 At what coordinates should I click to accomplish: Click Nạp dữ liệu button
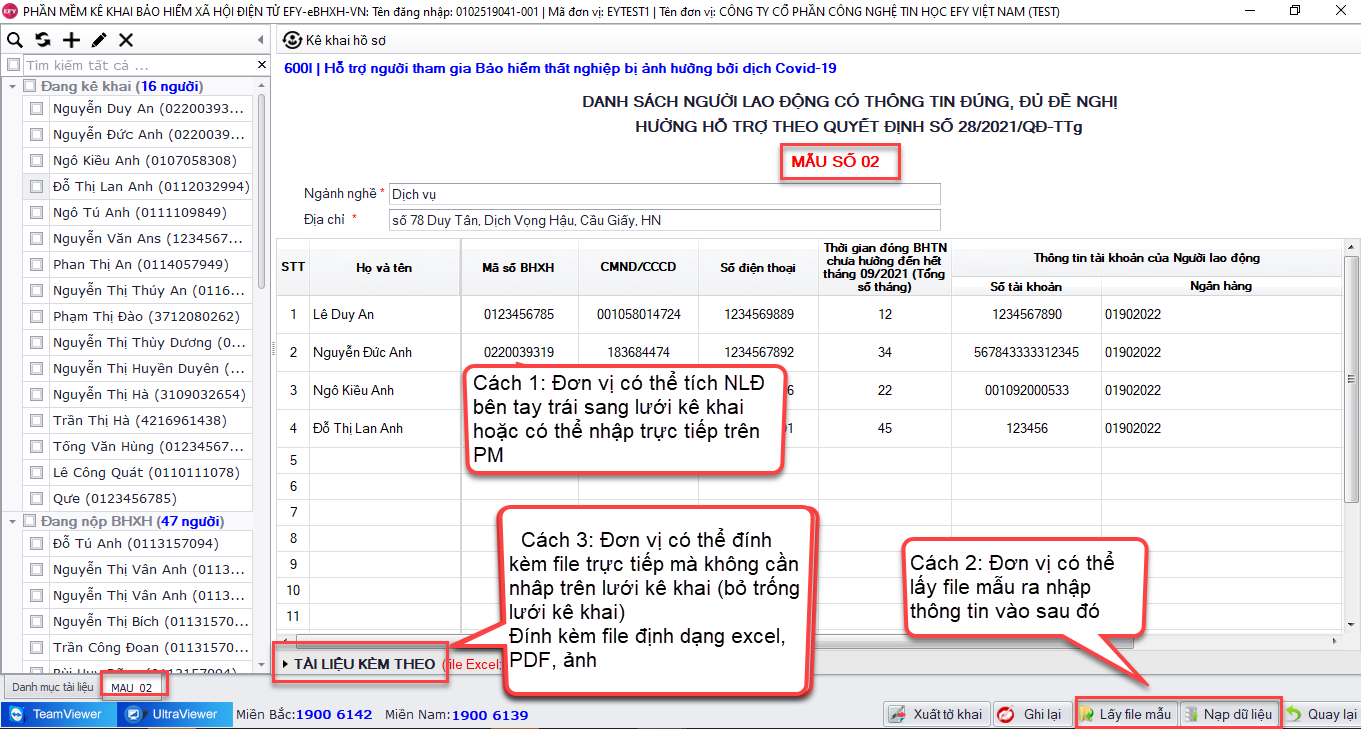coord(1229,714)
